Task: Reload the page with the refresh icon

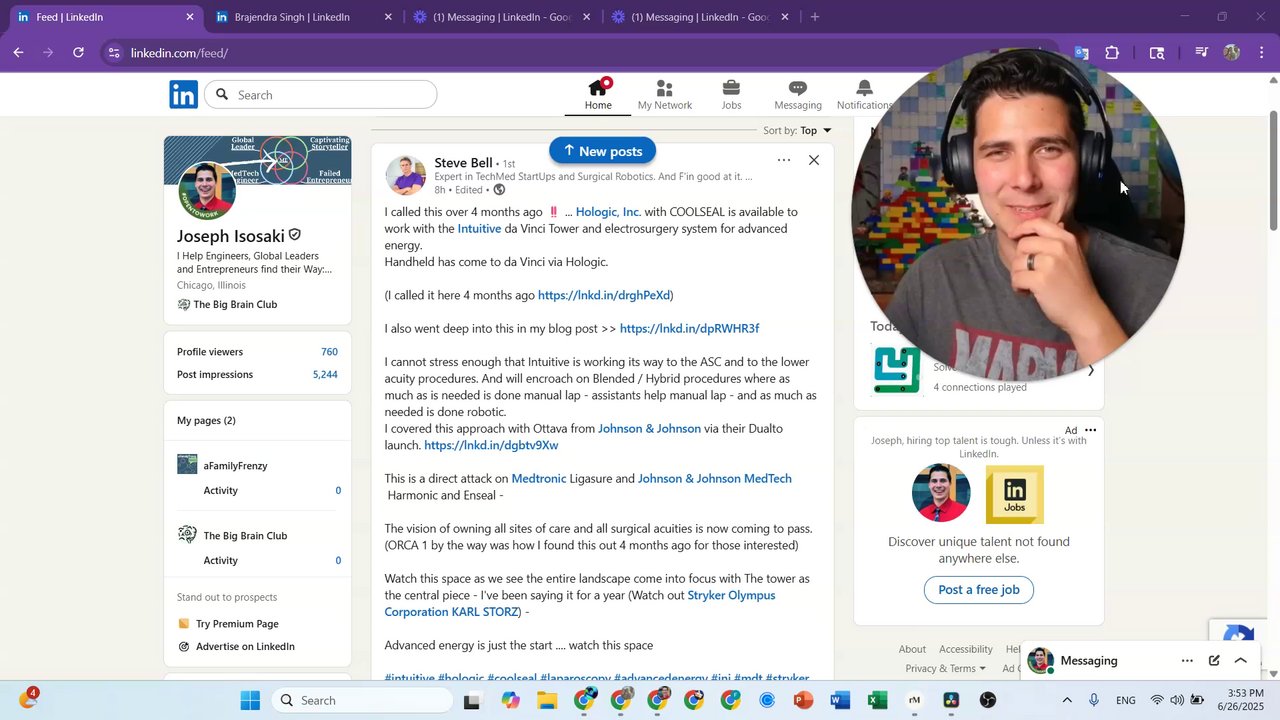Action: [x=78, y=53]
